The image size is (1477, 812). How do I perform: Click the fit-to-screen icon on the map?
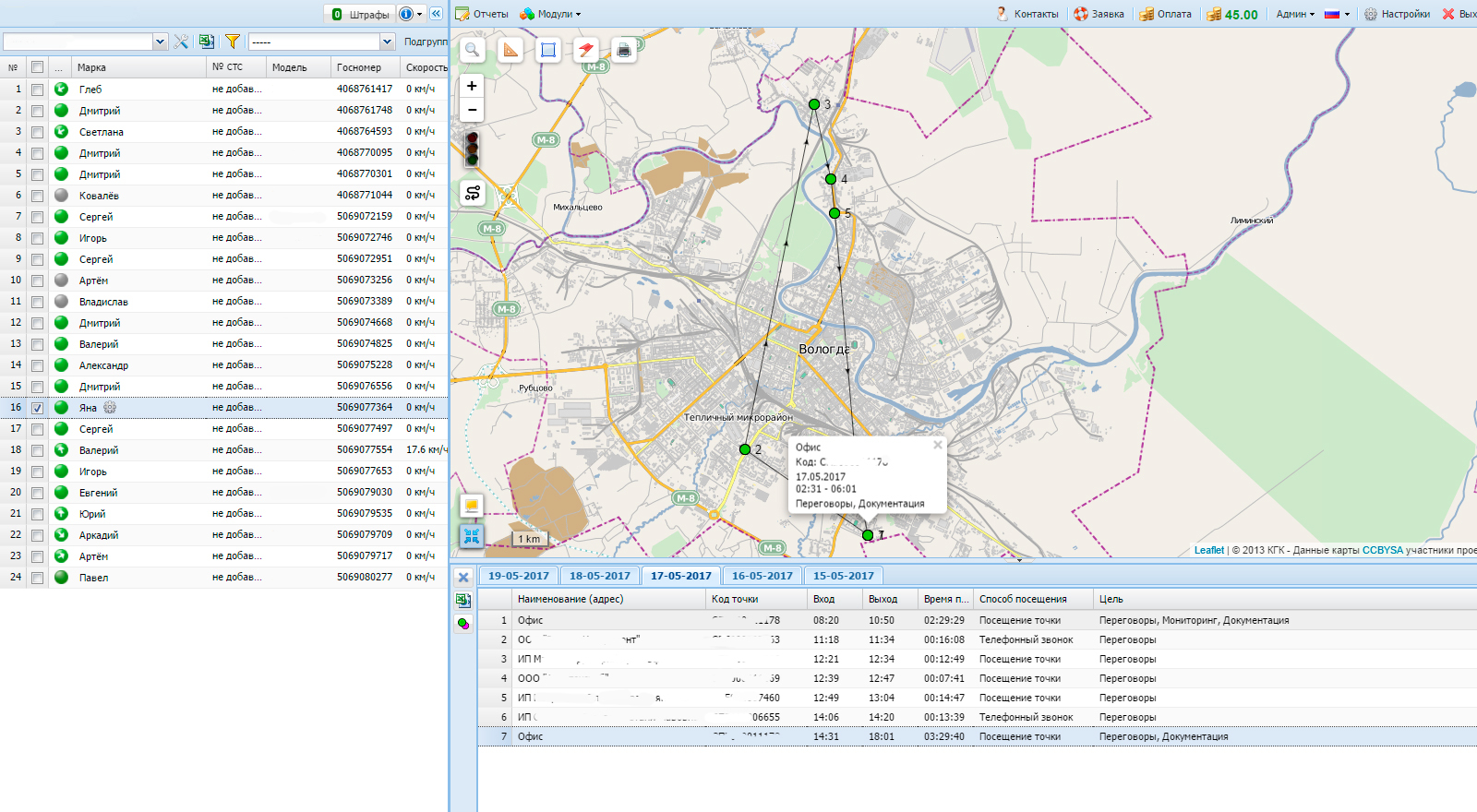472,535
